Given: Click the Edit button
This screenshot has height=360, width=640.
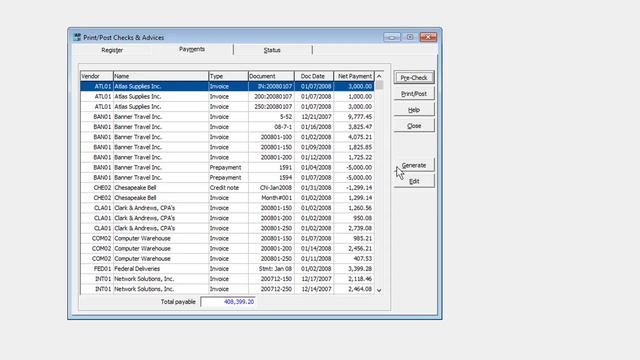Looking at the screenshot, I should [x=414, y=181].
